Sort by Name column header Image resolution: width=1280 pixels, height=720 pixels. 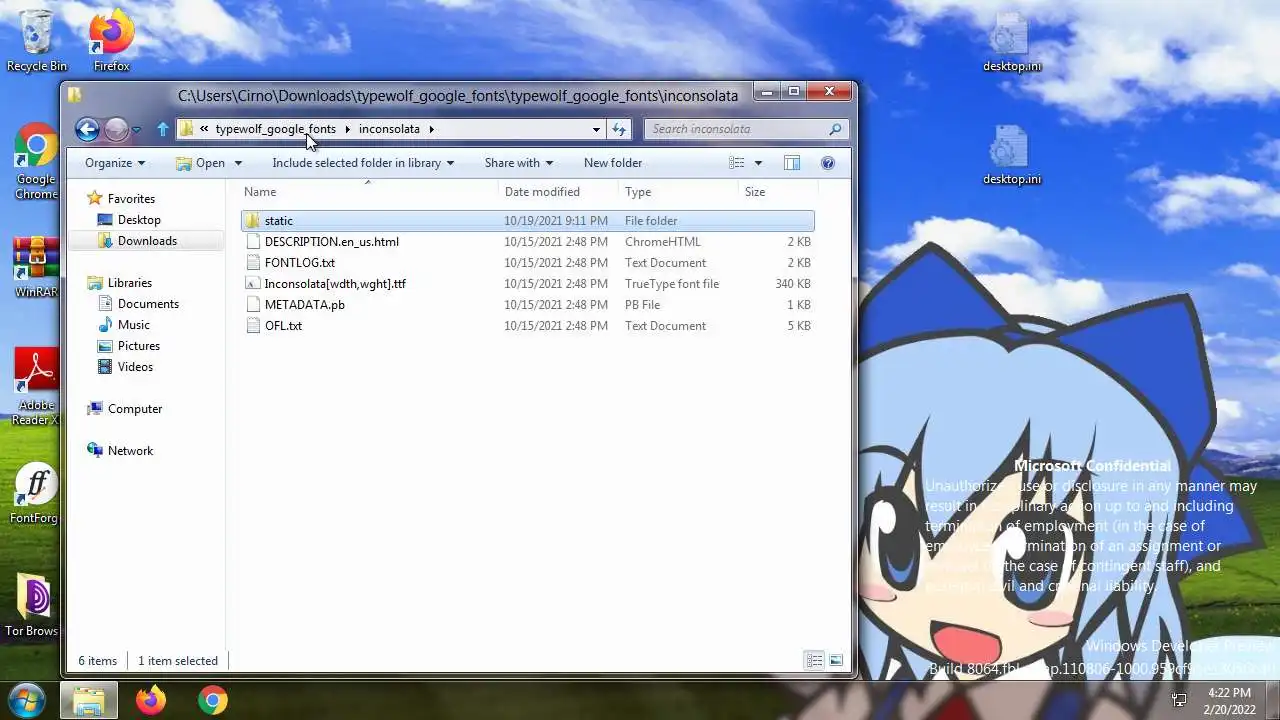coord(368,192)
